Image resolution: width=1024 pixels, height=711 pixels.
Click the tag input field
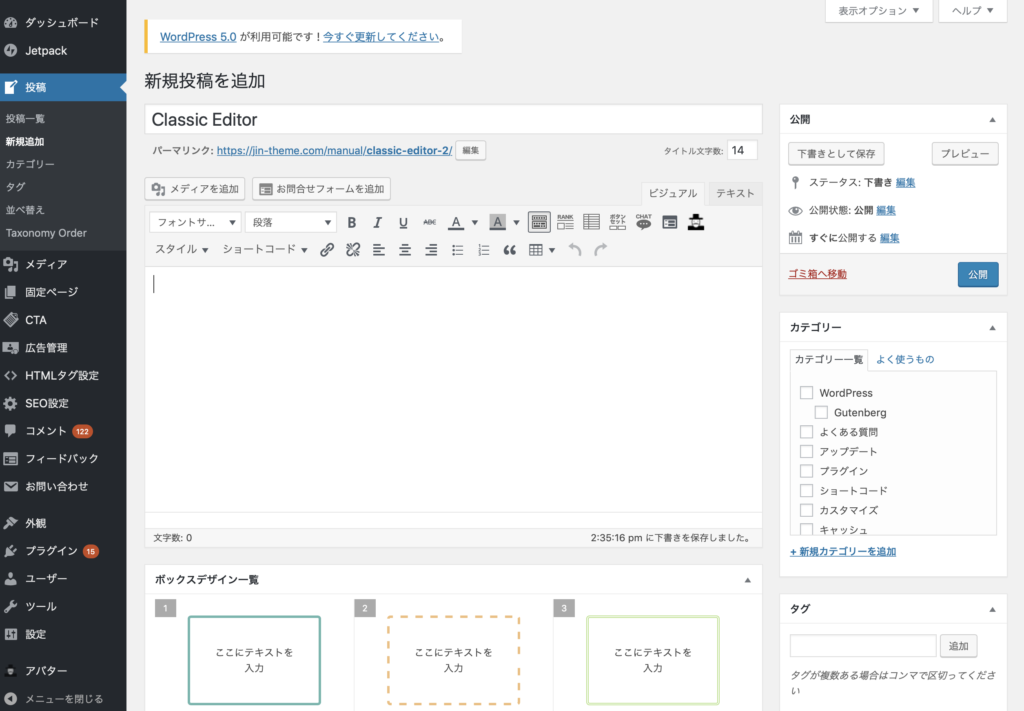[862, 646]
